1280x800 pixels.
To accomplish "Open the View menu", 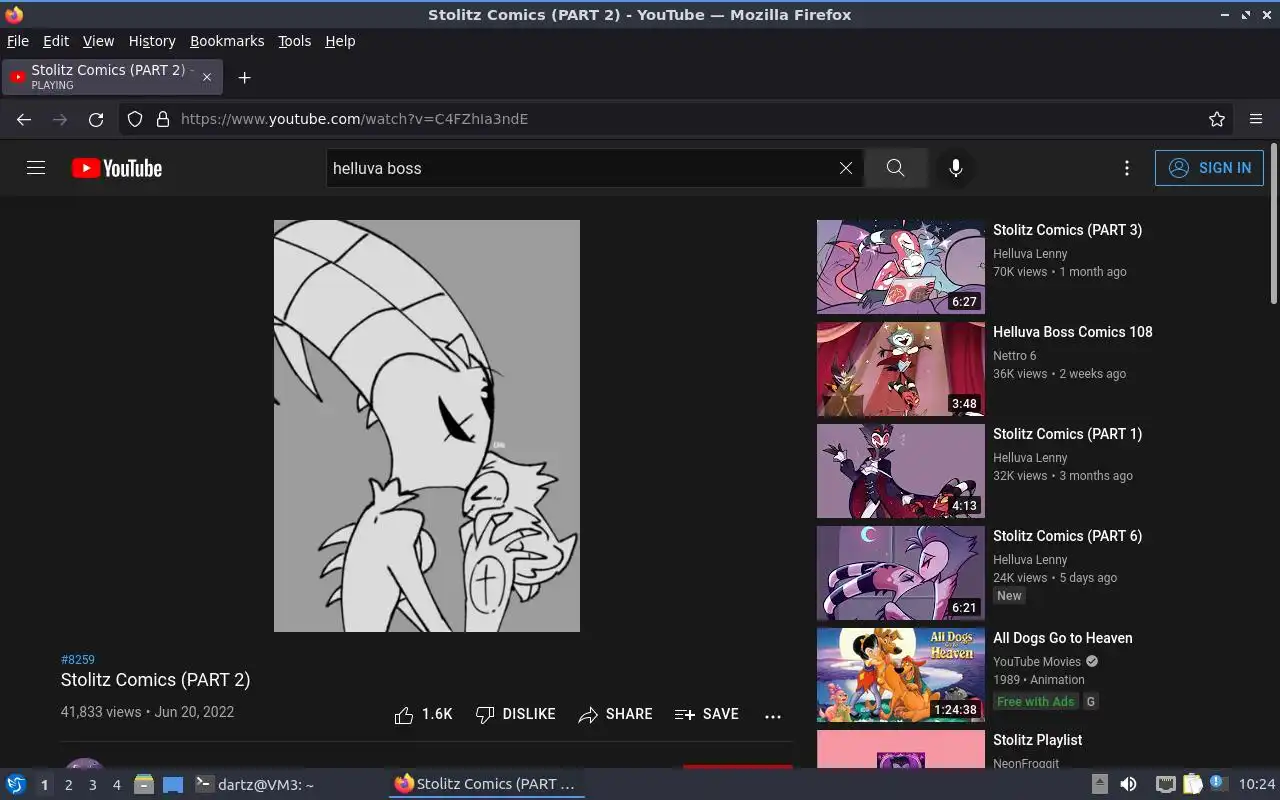I will (98, 41).
